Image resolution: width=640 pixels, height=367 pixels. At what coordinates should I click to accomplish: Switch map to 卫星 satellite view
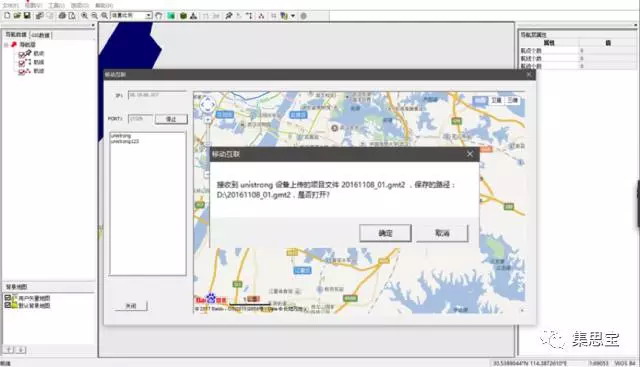coord(496,100)
